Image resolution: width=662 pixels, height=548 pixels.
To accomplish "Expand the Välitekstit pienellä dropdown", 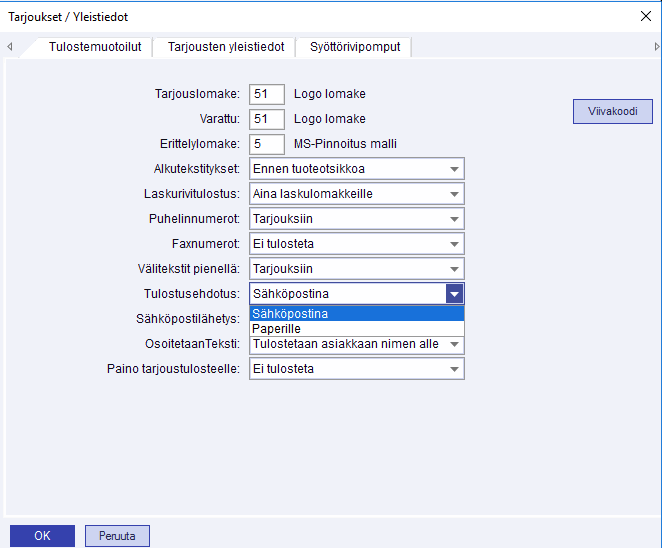I will [x=454, y=269].
